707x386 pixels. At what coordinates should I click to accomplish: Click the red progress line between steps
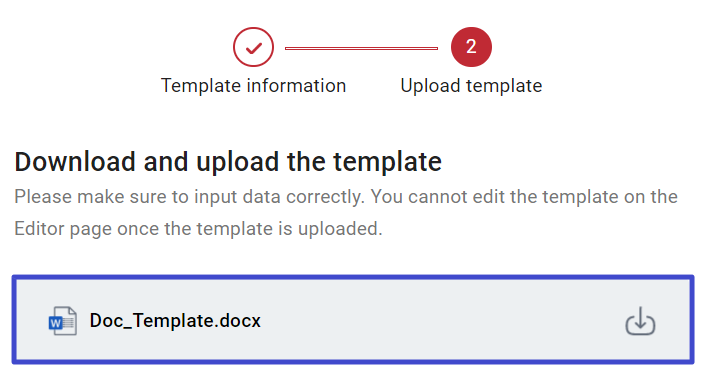pos(361,48)
